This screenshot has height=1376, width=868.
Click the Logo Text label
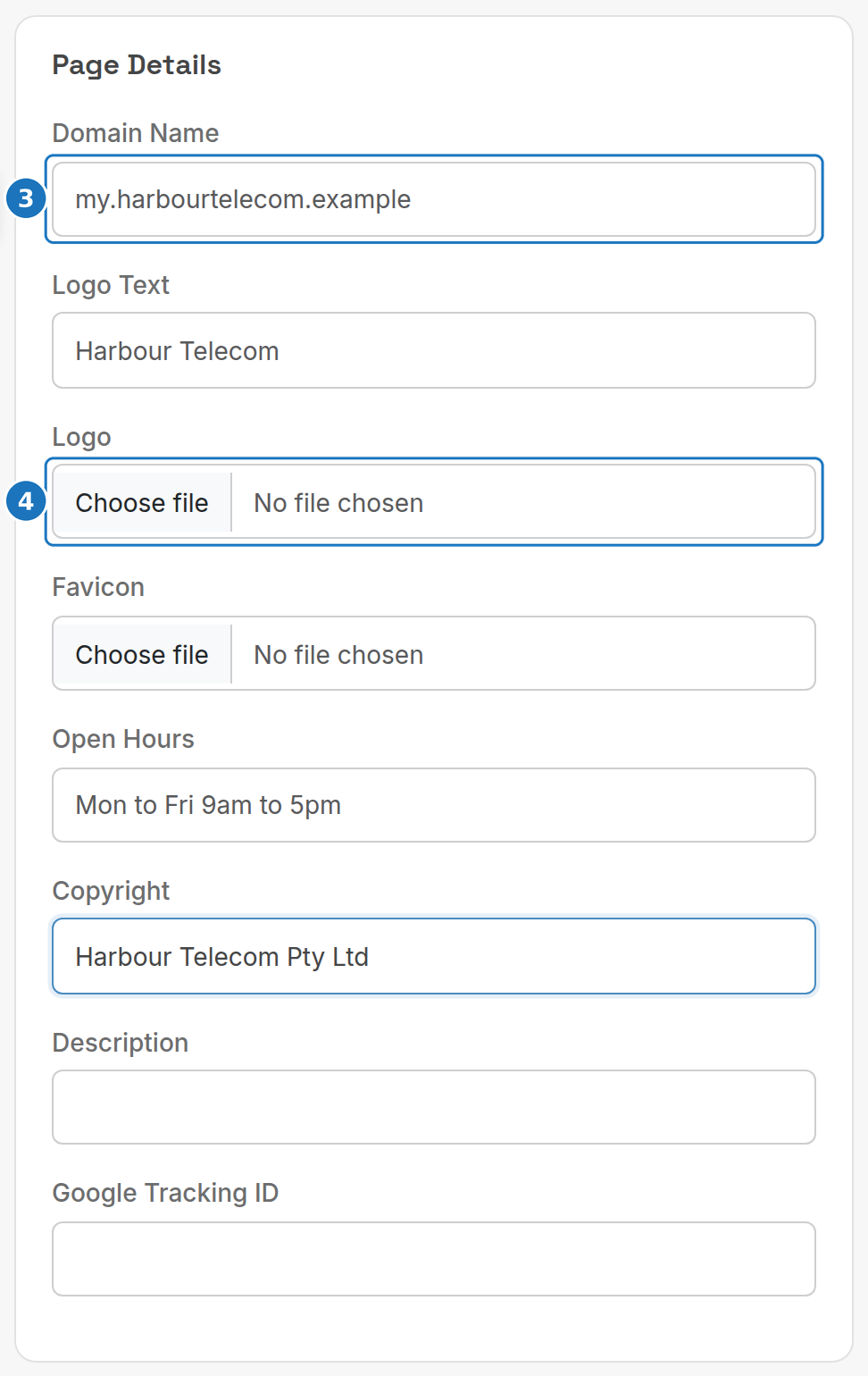click(x=111, y=285)
